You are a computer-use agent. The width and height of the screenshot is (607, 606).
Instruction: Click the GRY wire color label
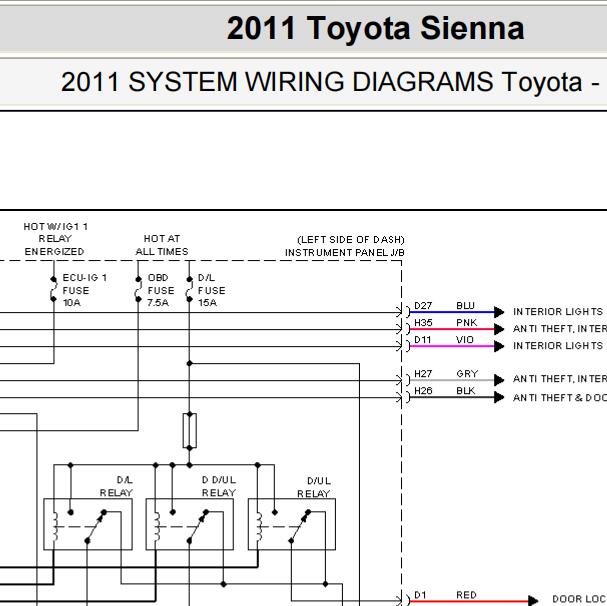pos(467,374)
